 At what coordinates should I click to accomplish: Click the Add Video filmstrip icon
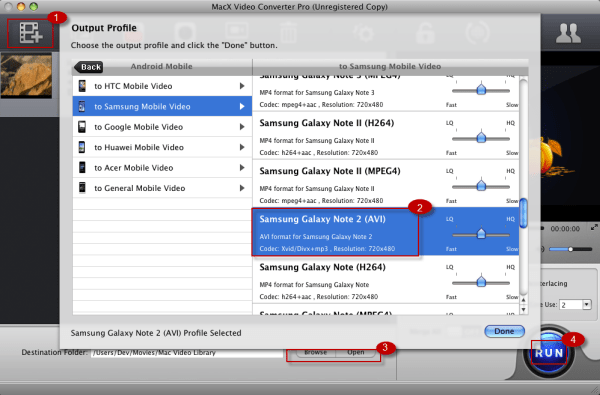pyautogui.click(x=31, y=33)
